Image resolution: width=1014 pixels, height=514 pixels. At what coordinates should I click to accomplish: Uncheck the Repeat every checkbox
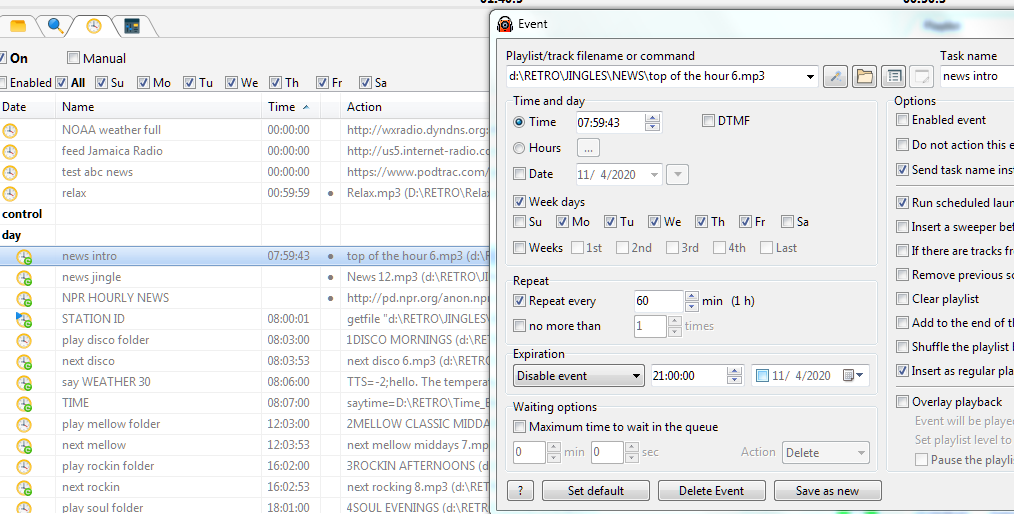[x=519, y=301]
